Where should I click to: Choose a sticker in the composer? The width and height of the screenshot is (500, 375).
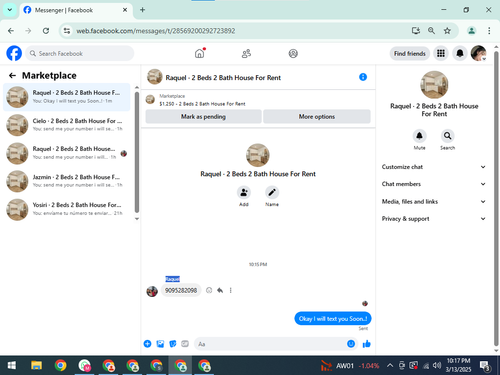(x=173, y=344)
